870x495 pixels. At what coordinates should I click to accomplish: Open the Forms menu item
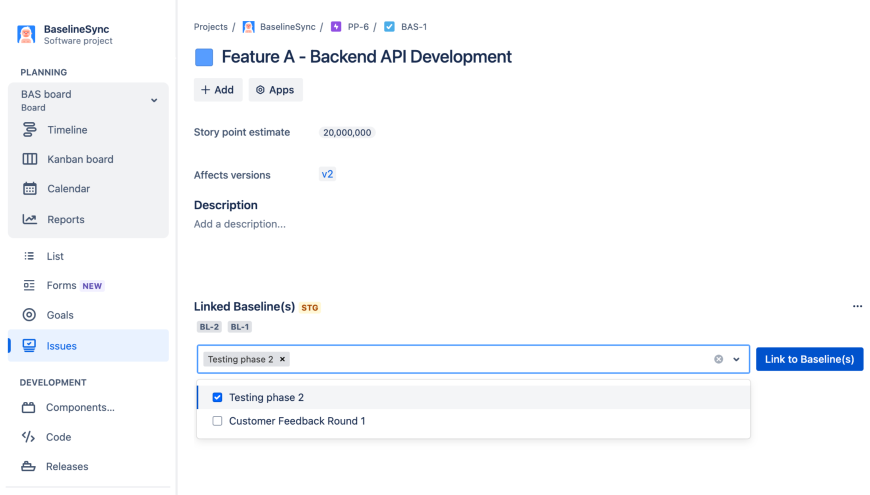[x=62, y=286]
